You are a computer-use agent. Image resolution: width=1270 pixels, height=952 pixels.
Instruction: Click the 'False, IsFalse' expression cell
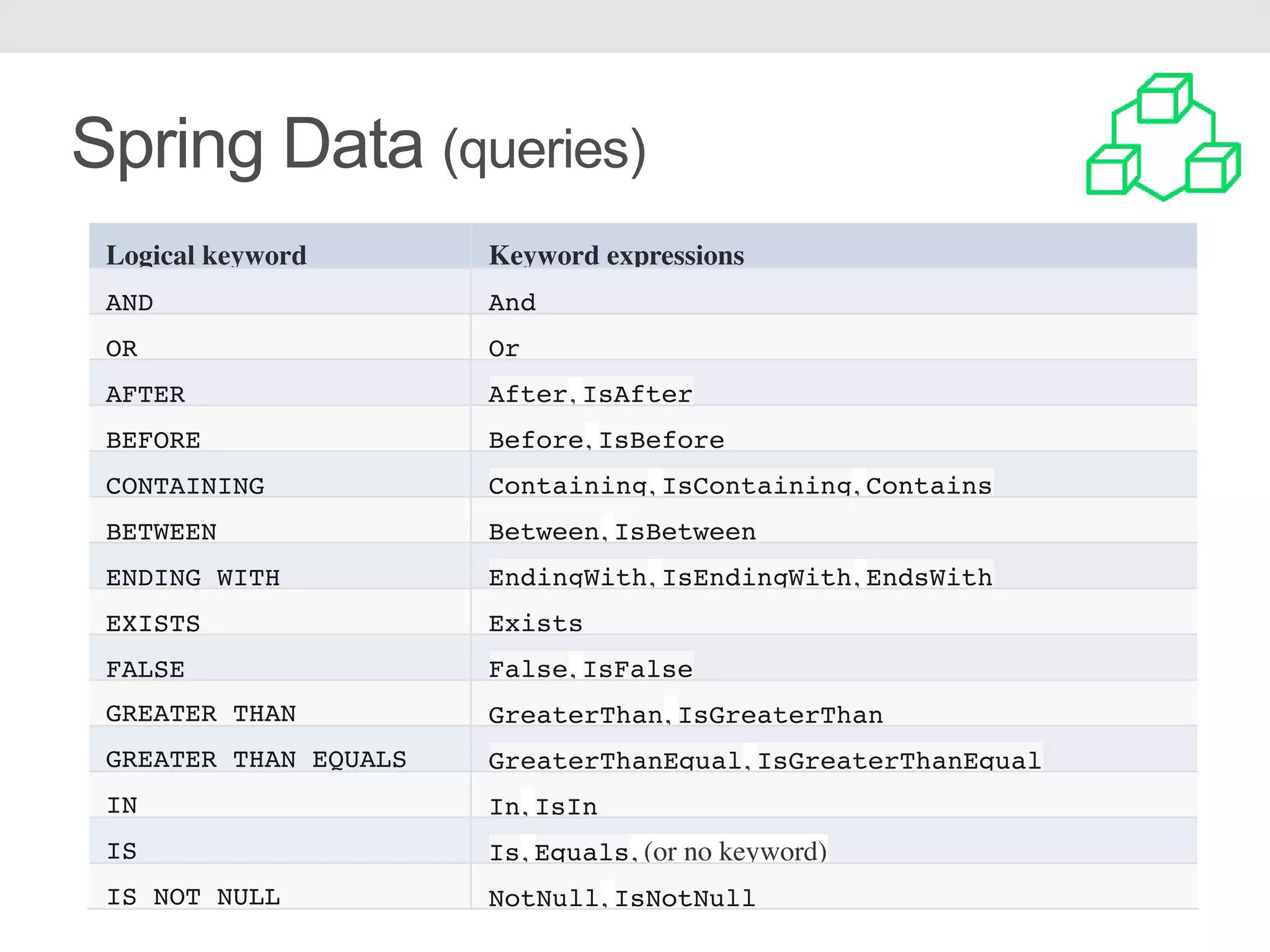834,658
